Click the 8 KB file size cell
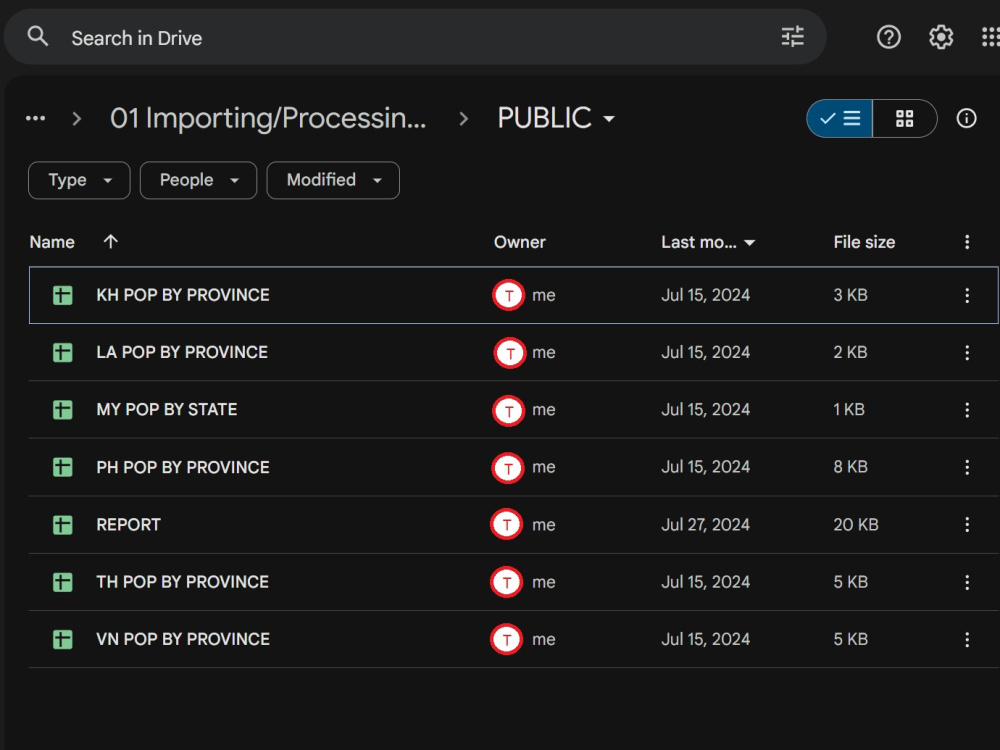The width and height of the screenshot is (1000, 750). pos(850,467)
